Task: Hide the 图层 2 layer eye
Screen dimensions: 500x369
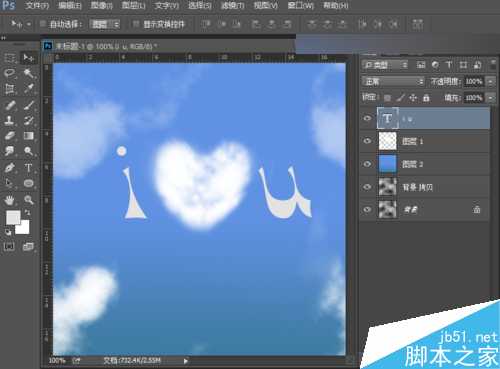Action: (367, 164)
